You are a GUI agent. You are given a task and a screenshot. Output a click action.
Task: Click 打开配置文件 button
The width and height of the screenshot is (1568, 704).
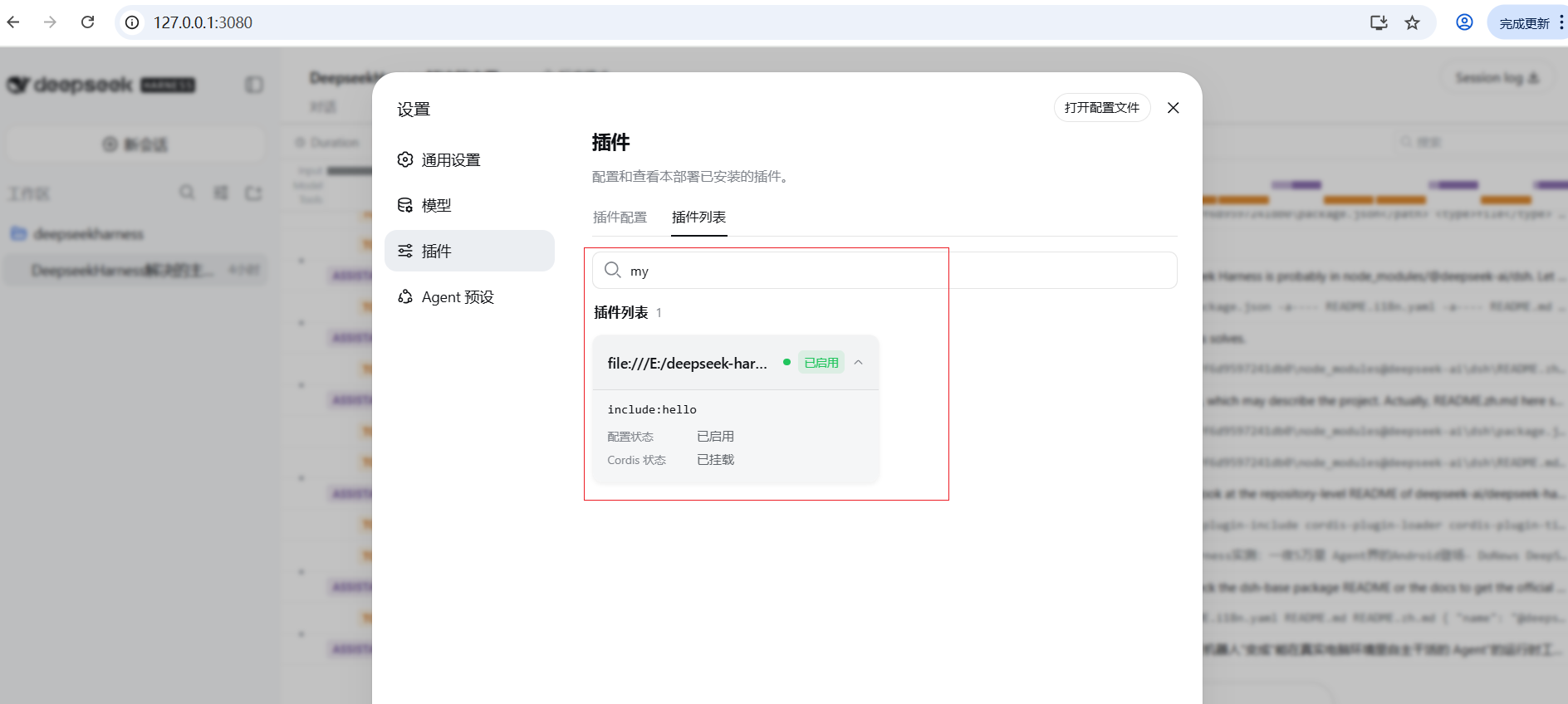click(x=1102, y=108)
